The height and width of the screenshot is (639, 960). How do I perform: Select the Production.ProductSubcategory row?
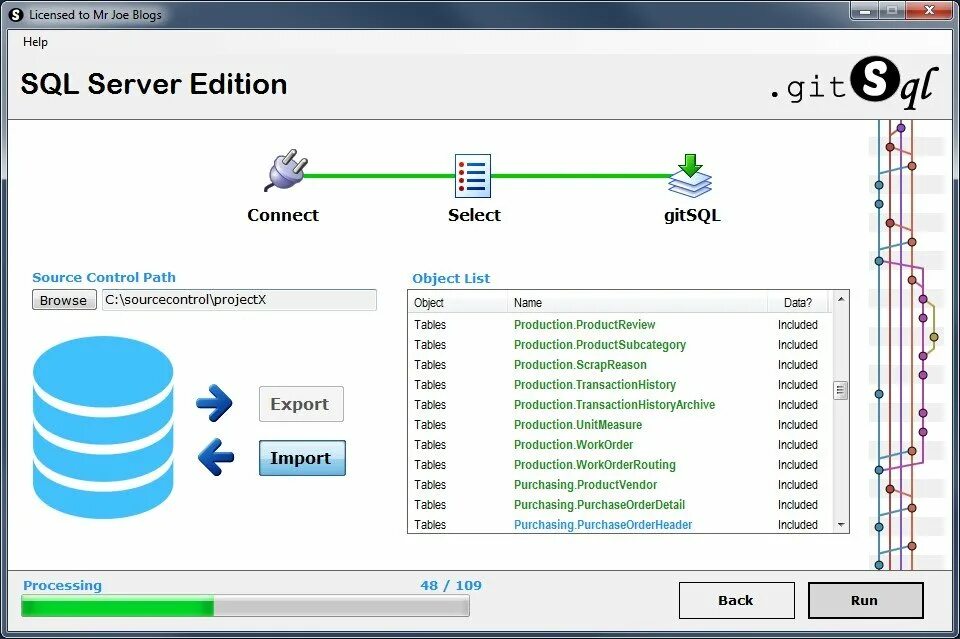point(620,345)
